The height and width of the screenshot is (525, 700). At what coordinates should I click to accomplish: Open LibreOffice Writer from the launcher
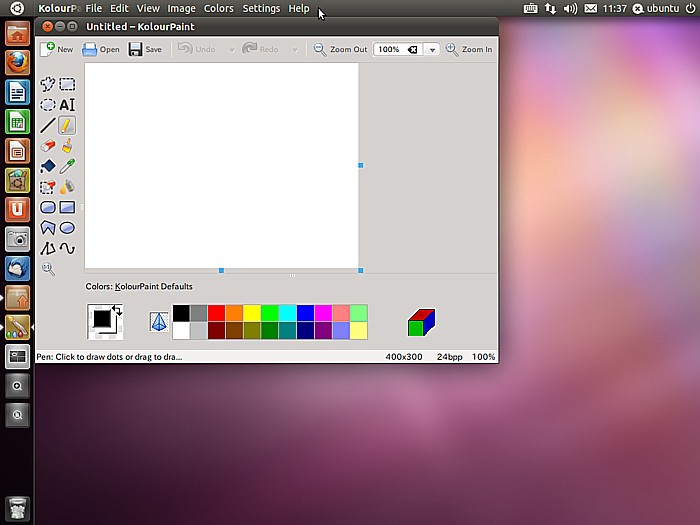pyautogui.click(x=17, y=92)
